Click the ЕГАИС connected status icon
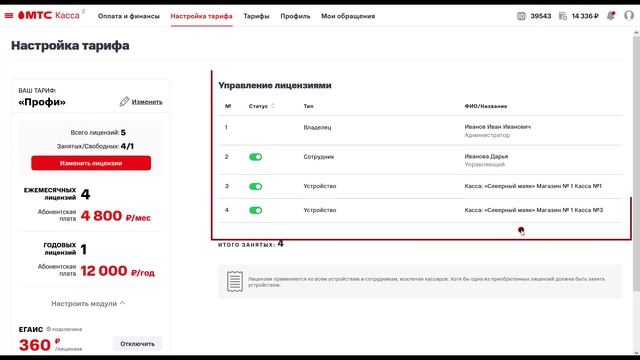This screenshot has height=360, width=640. coord(48,329)
